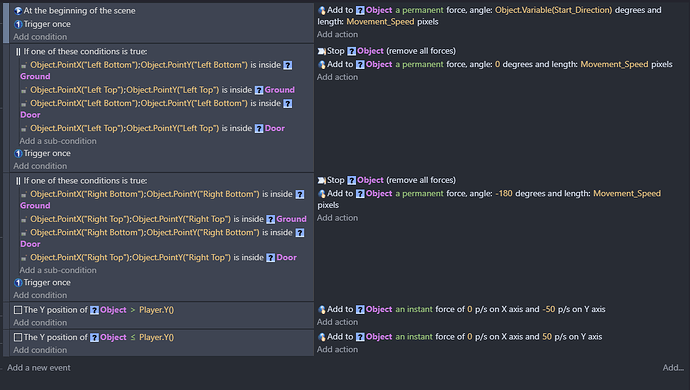690x390 pixels.
Task: Click Add a new event
Action: coord(39,368)
